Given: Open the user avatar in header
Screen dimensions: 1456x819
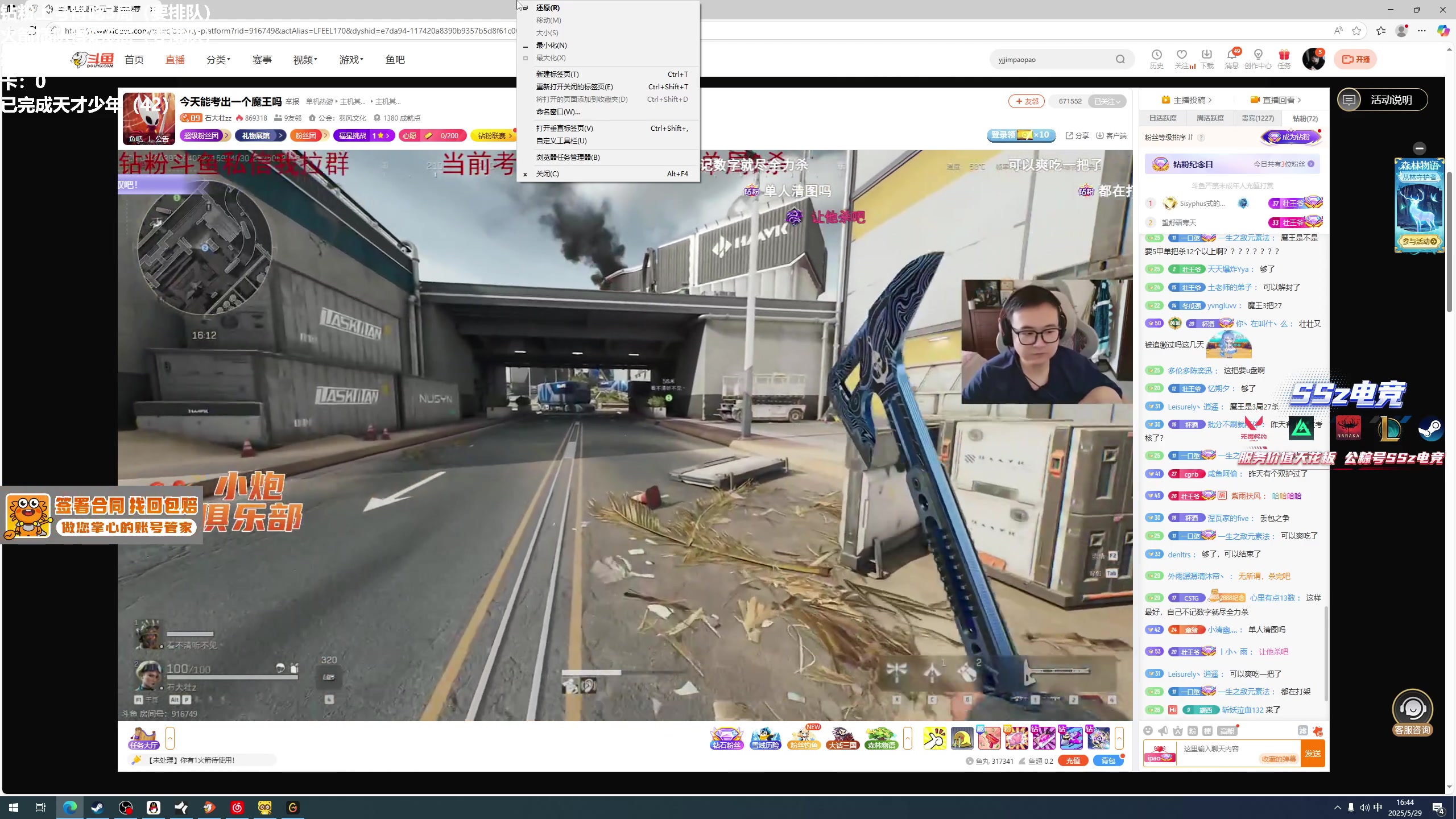Looking at the screenshot, I should click(x=1313, y=59).
